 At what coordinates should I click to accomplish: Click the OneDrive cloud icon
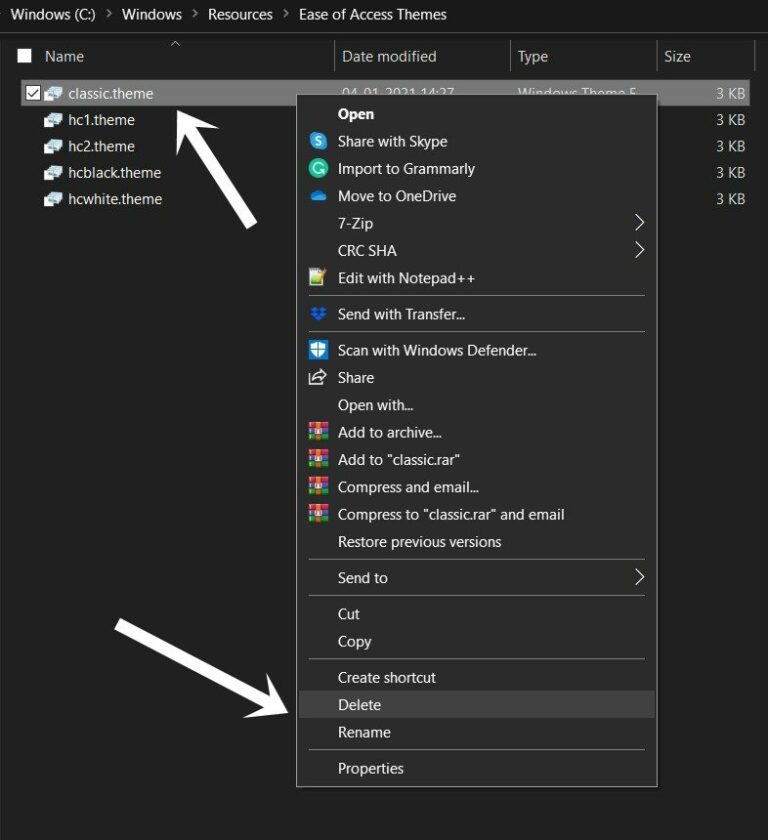[318, 196]
